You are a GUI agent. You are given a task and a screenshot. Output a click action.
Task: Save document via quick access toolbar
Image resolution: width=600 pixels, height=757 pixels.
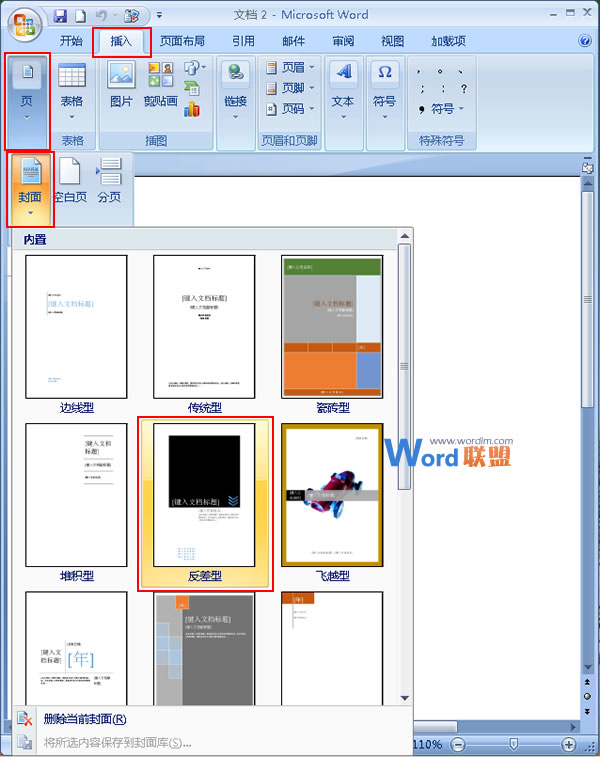coord(60,16)
